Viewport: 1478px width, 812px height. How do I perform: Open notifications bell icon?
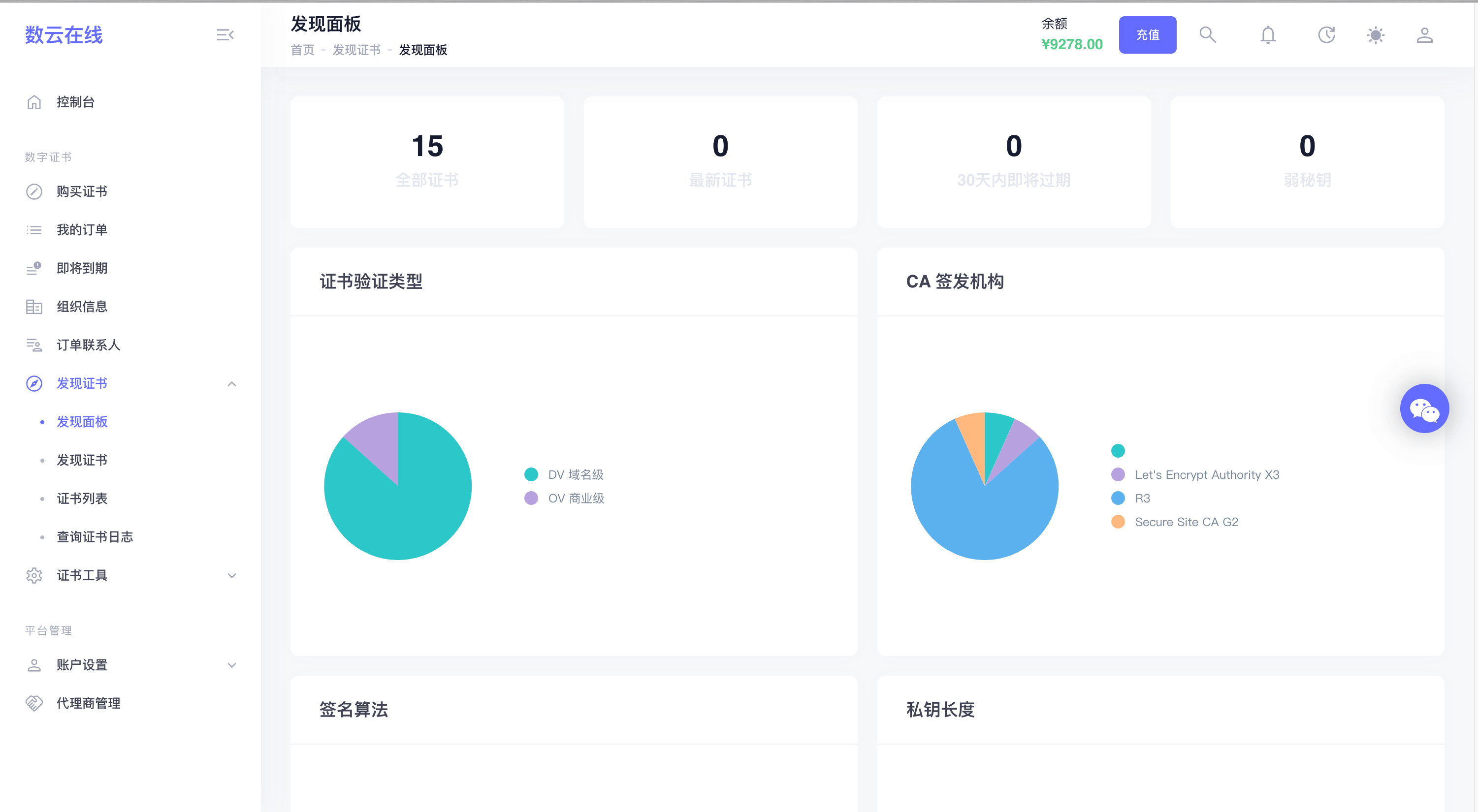pyautogui.click(x=1267, y=35)
